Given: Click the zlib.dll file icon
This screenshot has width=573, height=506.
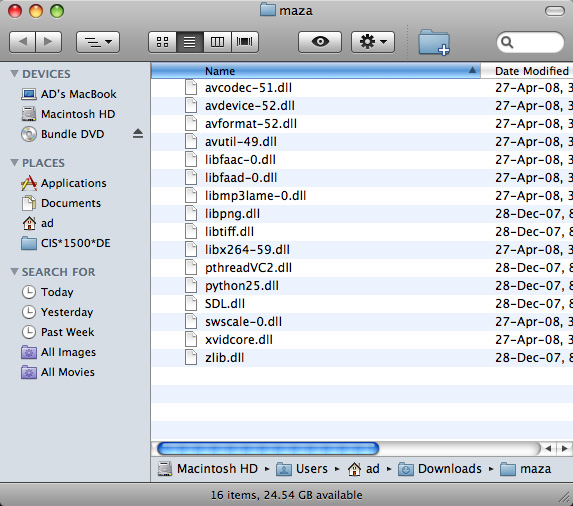Looking at the screenshot, I should 191,358.
